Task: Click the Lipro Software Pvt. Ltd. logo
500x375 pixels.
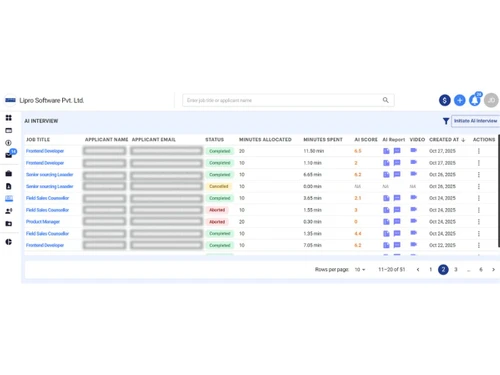Action: pos(10,100)
